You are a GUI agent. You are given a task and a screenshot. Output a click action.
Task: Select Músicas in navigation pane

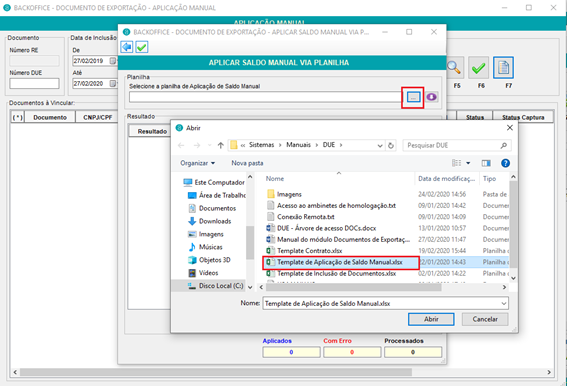click(205, 247)
